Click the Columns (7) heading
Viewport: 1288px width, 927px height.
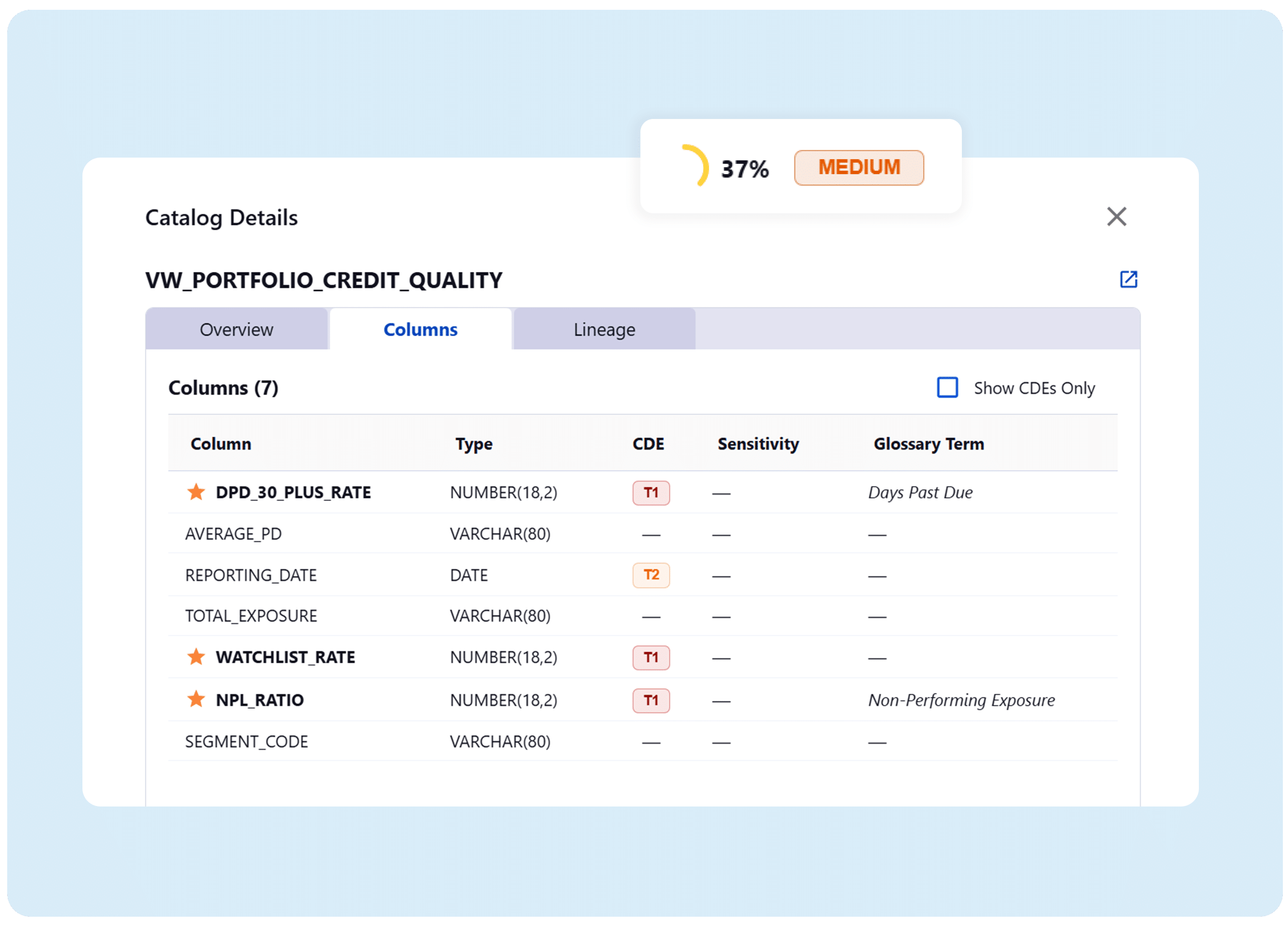coord(223,388)
